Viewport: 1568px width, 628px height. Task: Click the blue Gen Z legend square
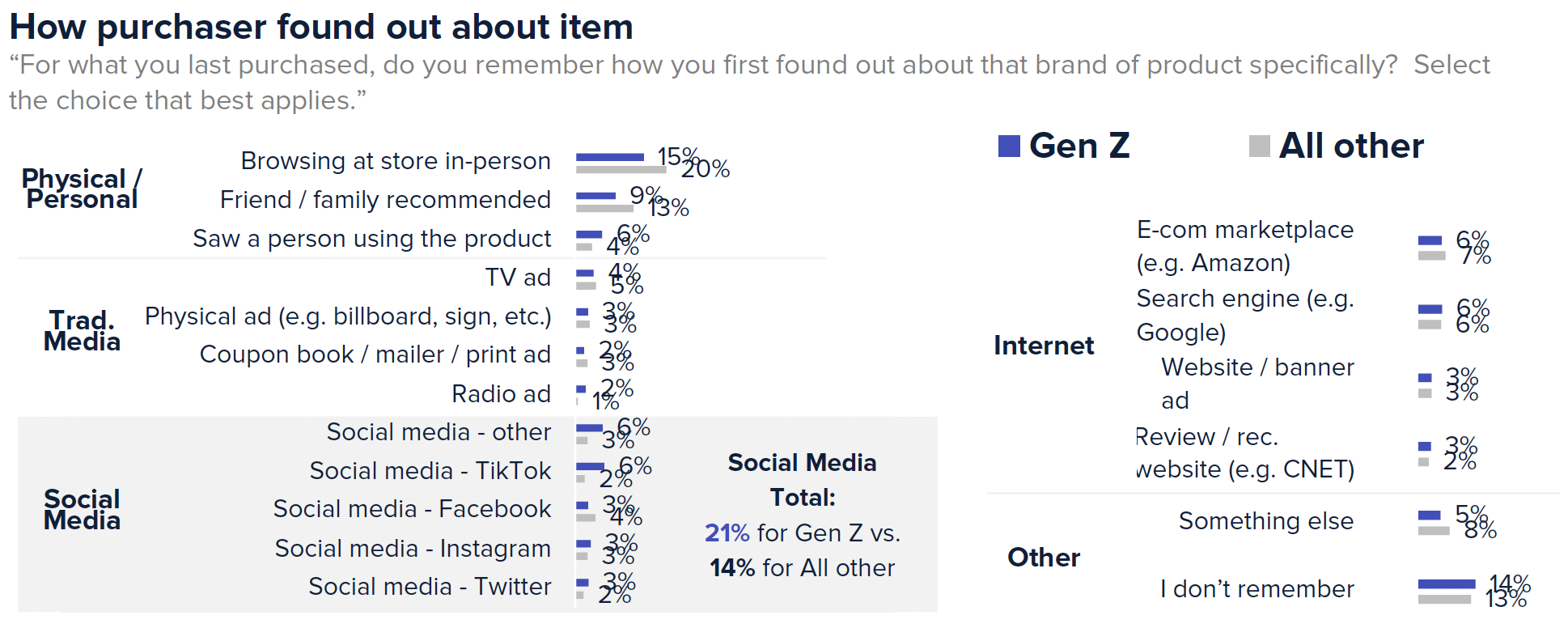click(x=1009, y=146)
